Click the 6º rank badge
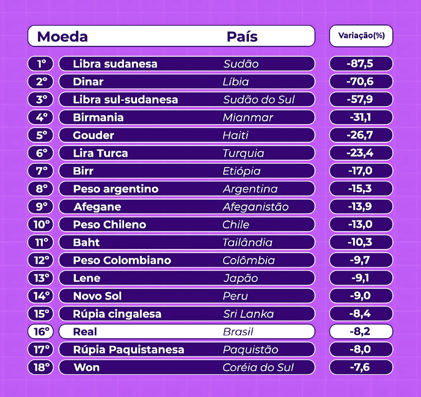421x397 pixels. pyautogui.click(x=40, y=153)
